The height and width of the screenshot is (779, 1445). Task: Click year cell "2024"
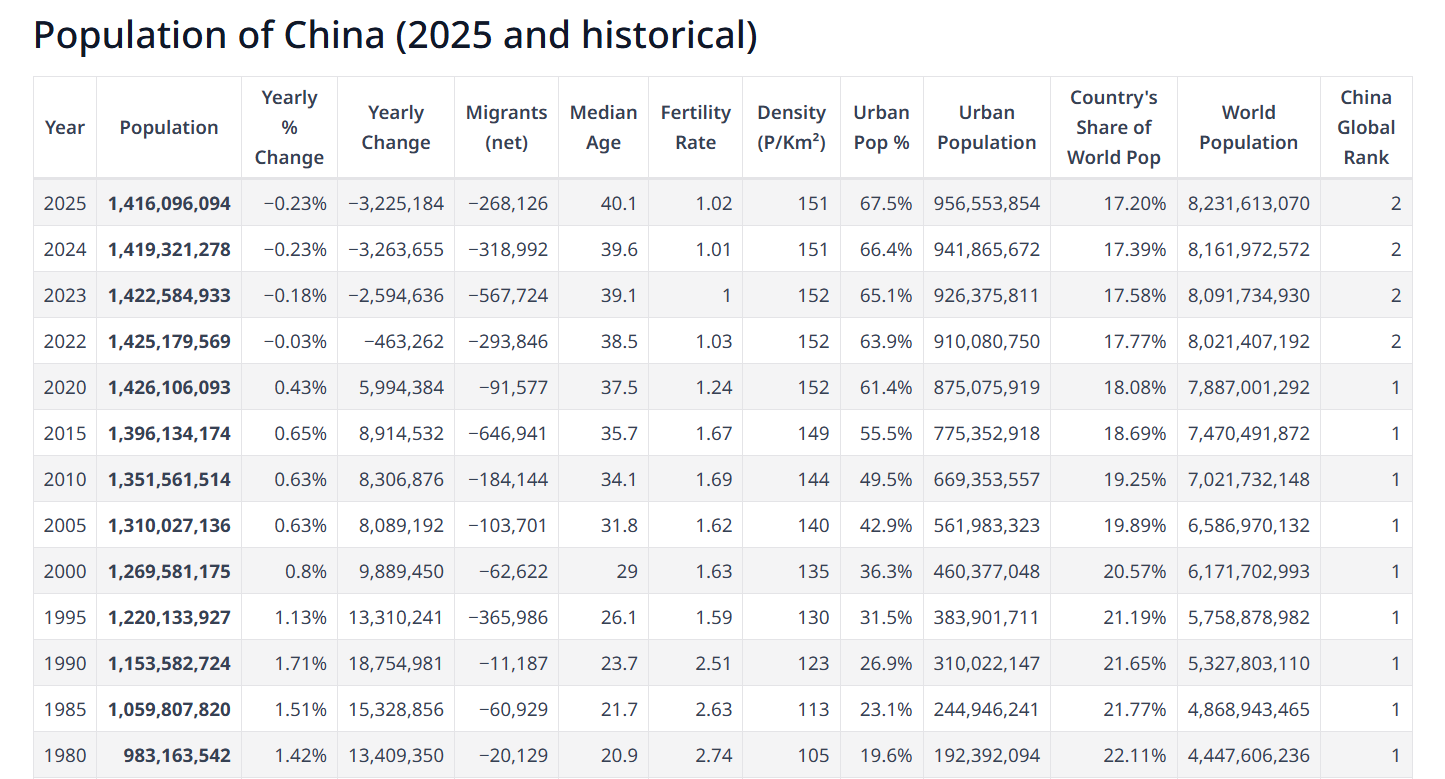pyautogui.click(x=65, y=250)
